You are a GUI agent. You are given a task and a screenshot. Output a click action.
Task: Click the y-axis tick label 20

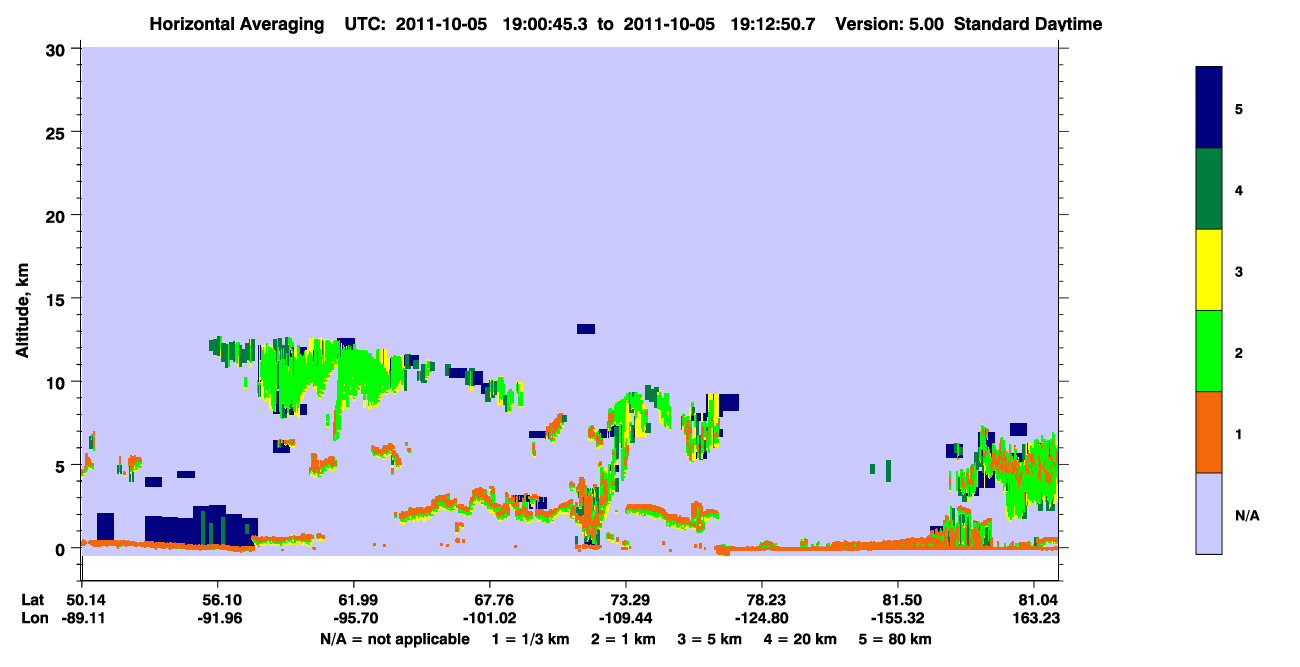57,215
